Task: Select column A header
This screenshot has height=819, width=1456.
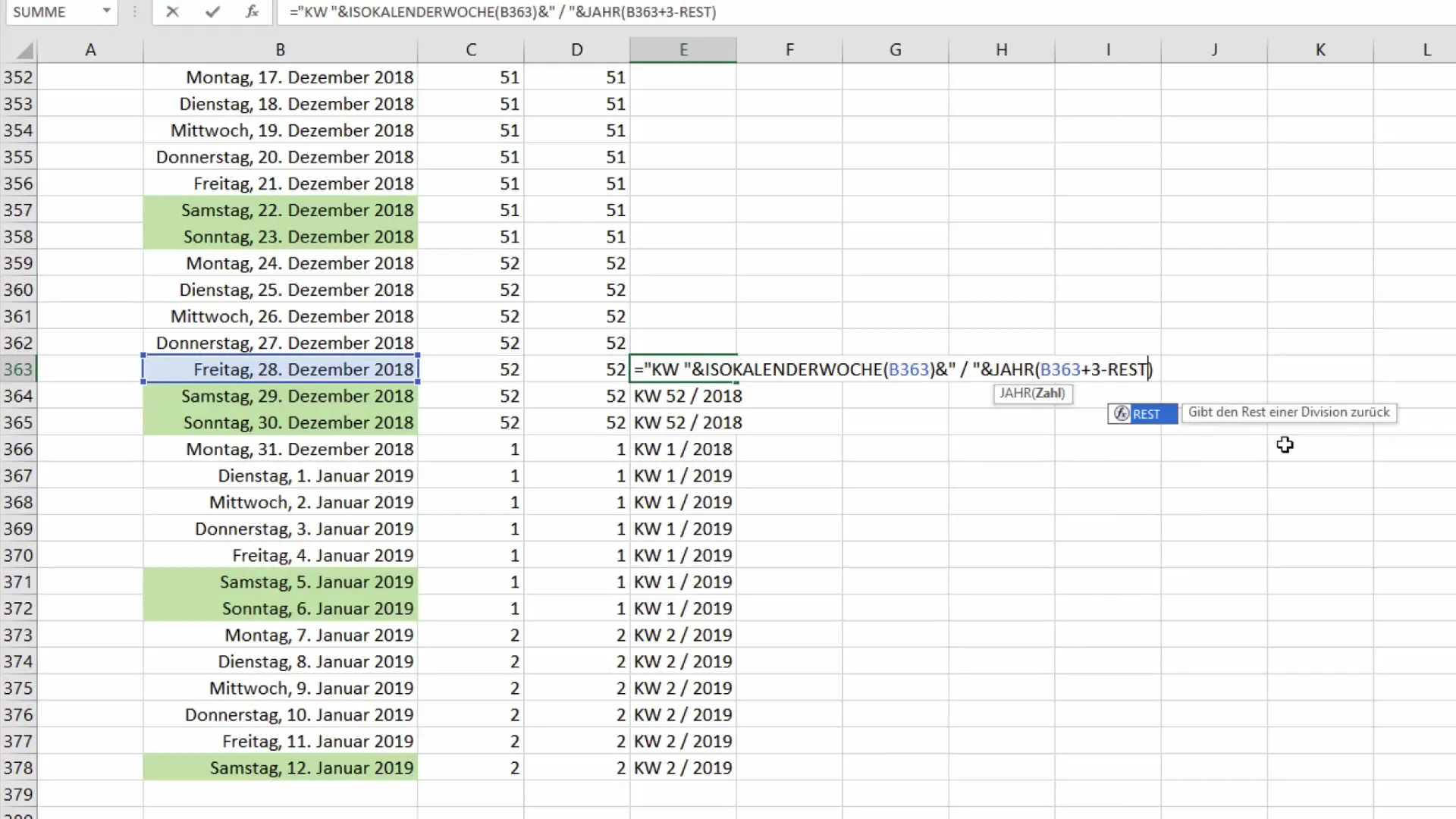Action: pyautogui.click(x=90, y=50)
